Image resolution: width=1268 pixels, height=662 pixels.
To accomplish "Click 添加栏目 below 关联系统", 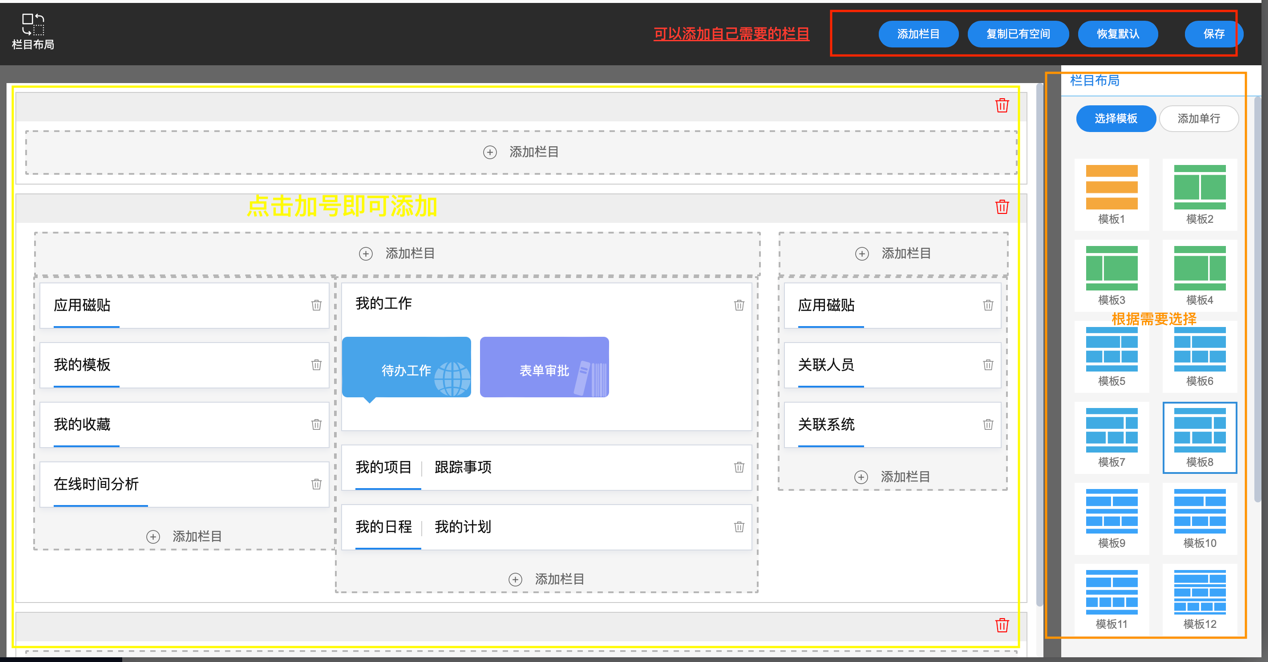I will (x=893, y=477).
